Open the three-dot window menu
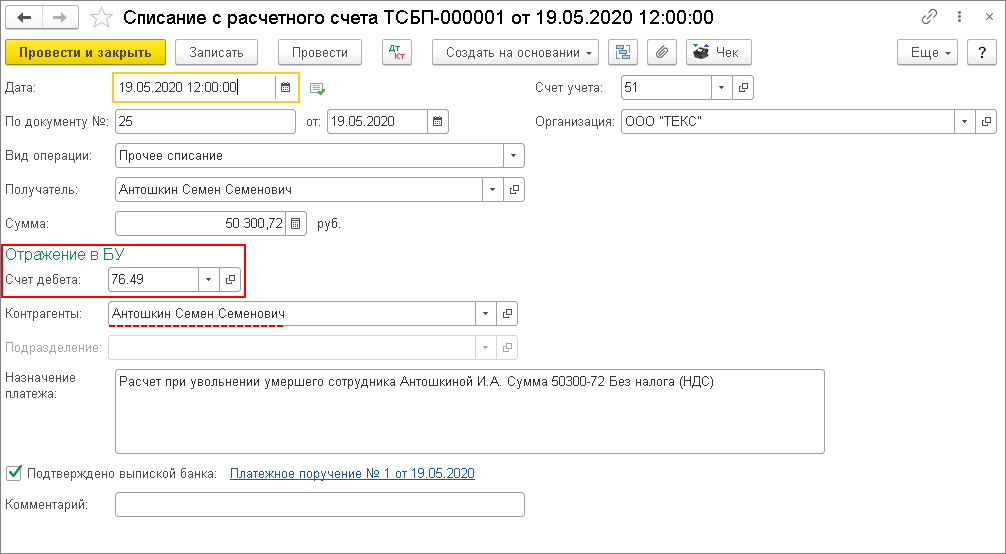Image resolution: width=1006 pixels, height=554 pixels. pyautogui.click(x=959, y=18)
